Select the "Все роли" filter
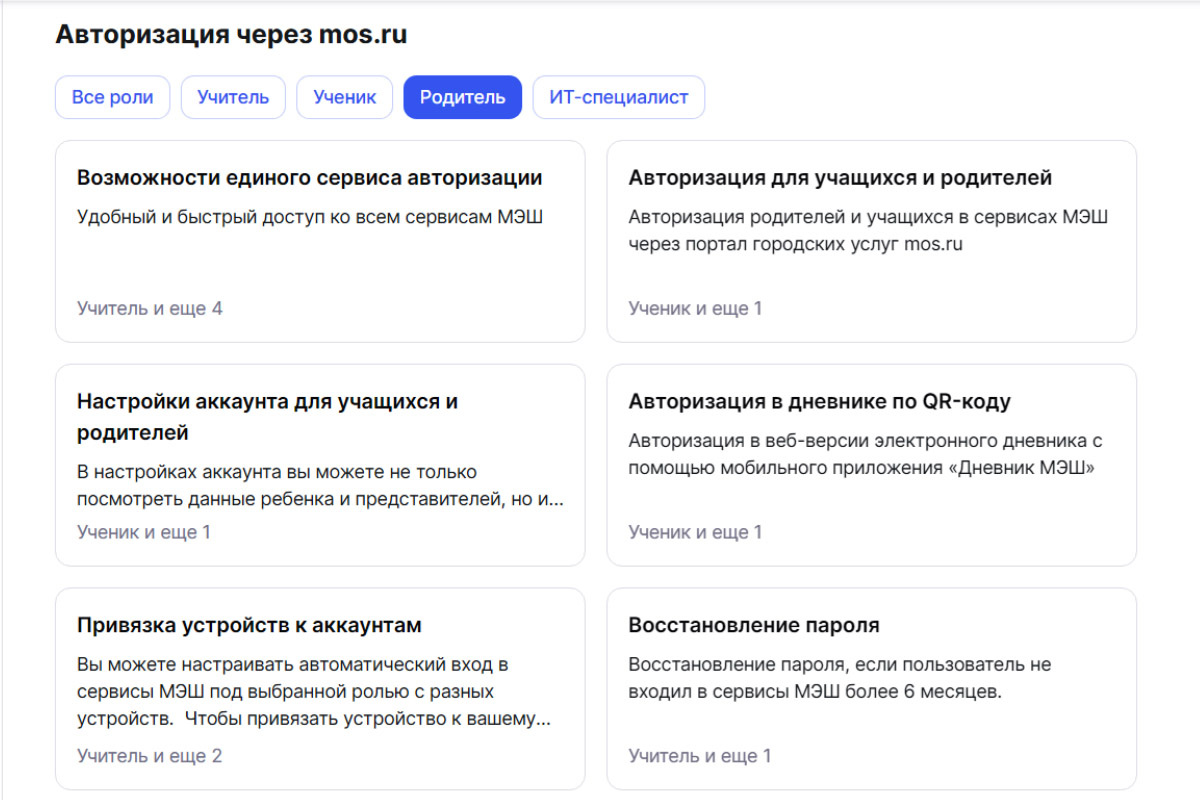 point(112,97)
